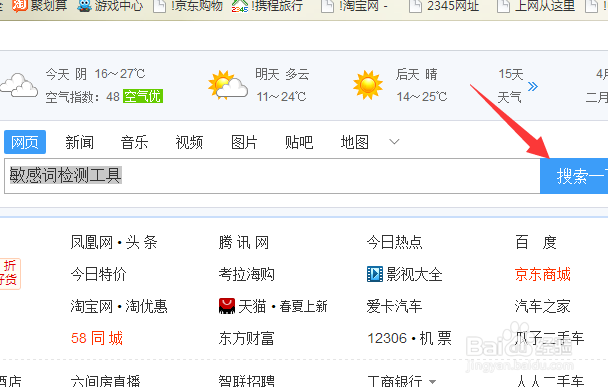
Task: Open the 瓜子二手车 link
Action: click(x=549, y=338)
